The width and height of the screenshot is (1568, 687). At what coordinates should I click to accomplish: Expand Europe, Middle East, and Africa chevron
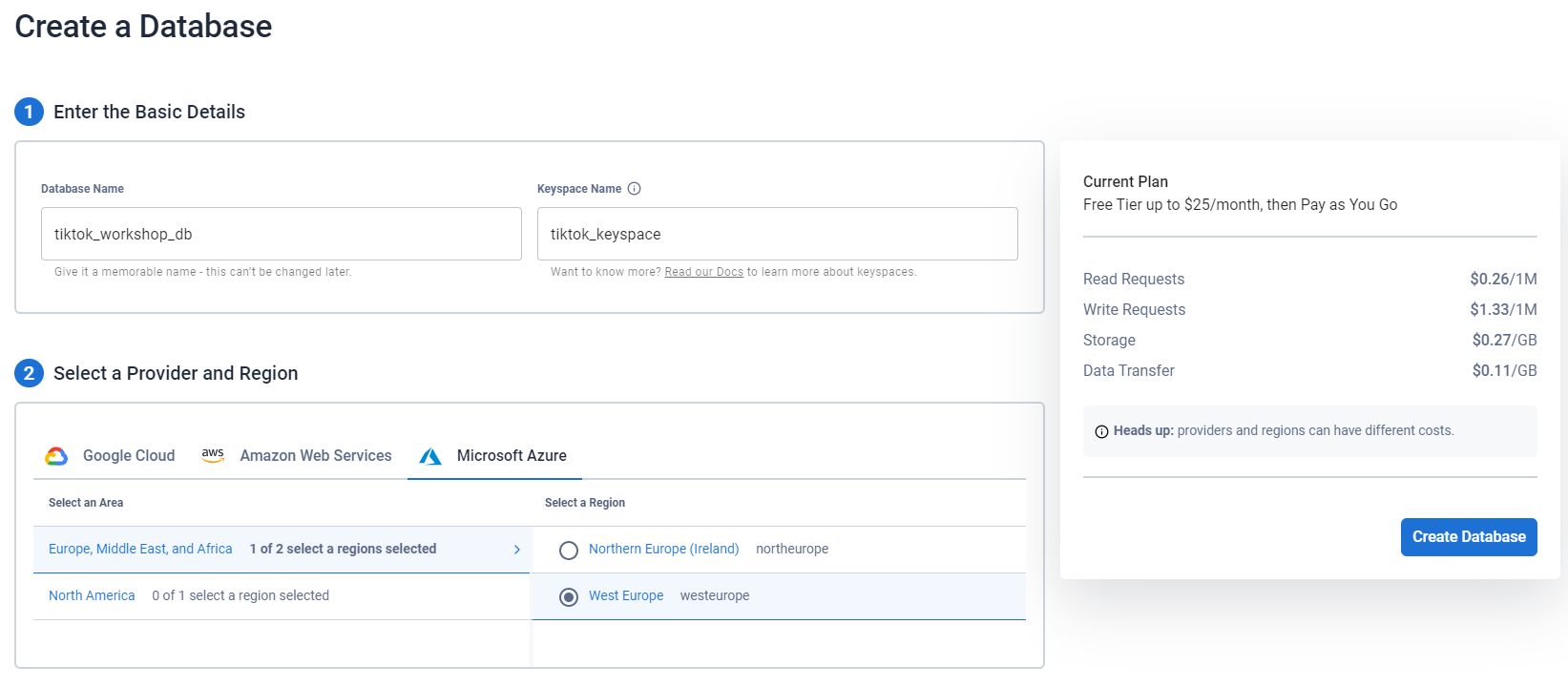tap(517, 550)
